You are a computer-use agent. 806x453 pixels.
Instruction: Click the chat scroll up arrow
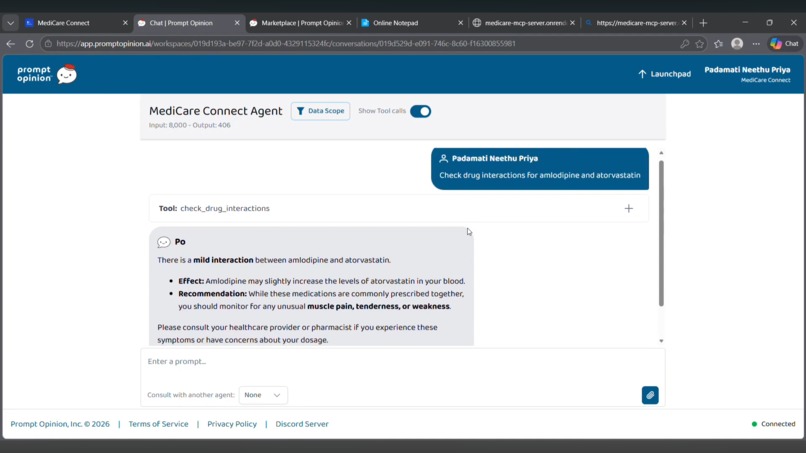tap(661, 153)
